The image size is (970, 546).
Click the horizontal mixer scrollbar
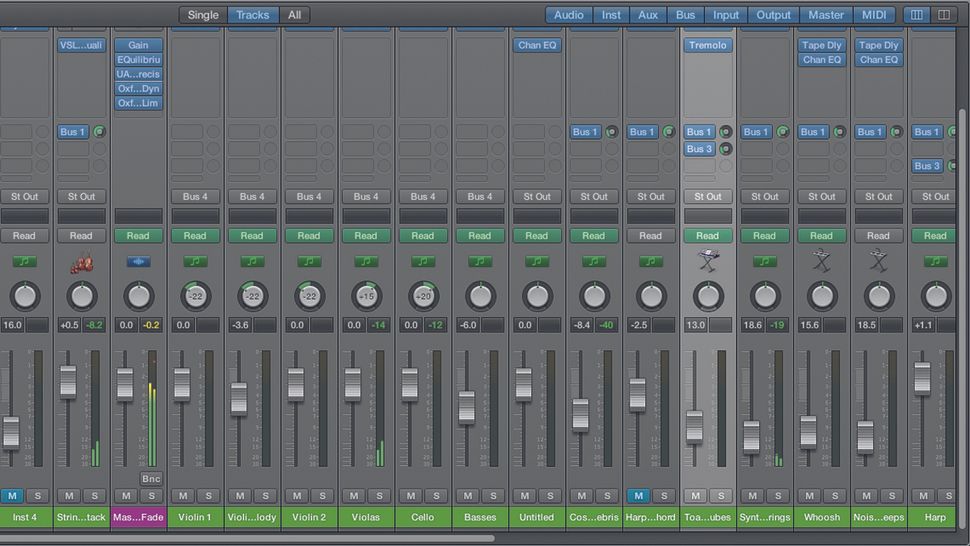coord(247,539)
